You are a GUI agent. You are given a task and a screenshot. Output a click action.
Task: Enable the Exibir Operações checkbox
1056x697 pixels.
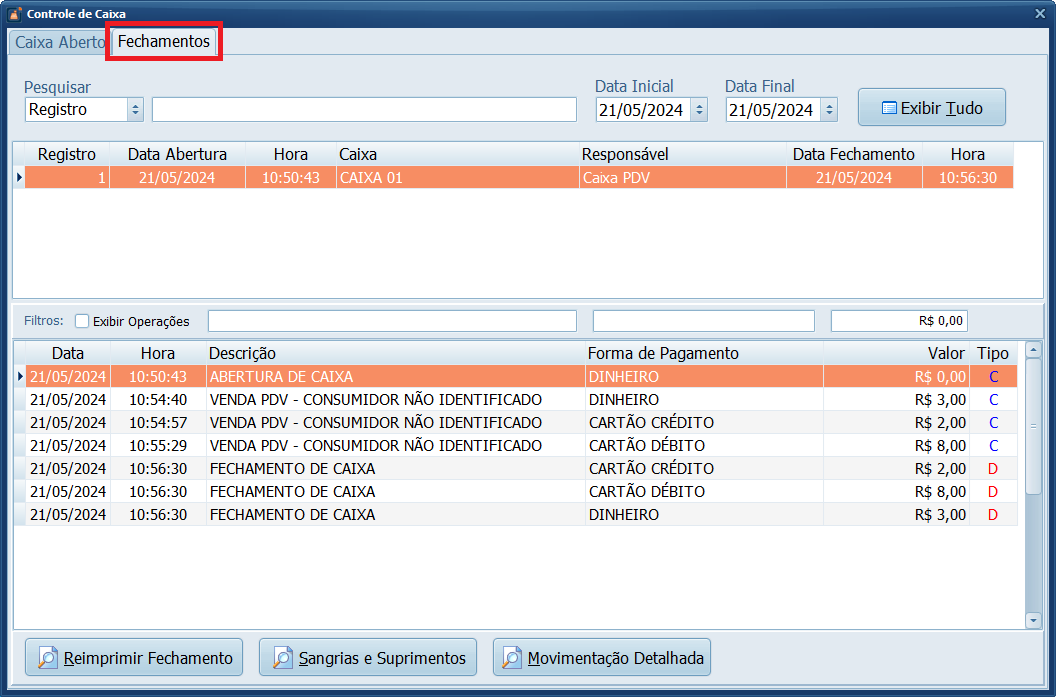pyautogui.click(x=82, y=321)
